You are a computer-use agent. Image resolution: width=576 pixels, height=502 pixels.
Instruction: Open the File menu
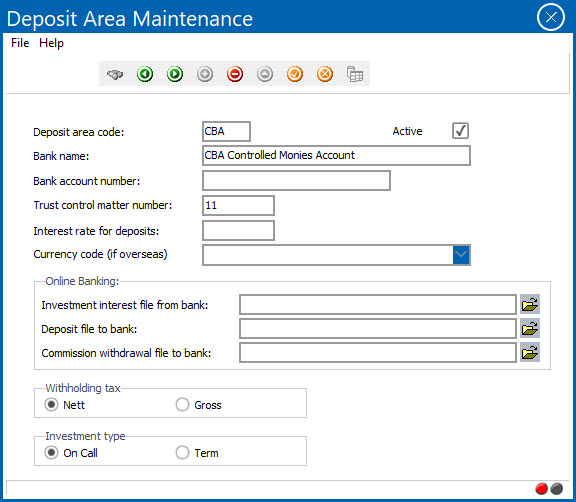[x=20, y=43]
